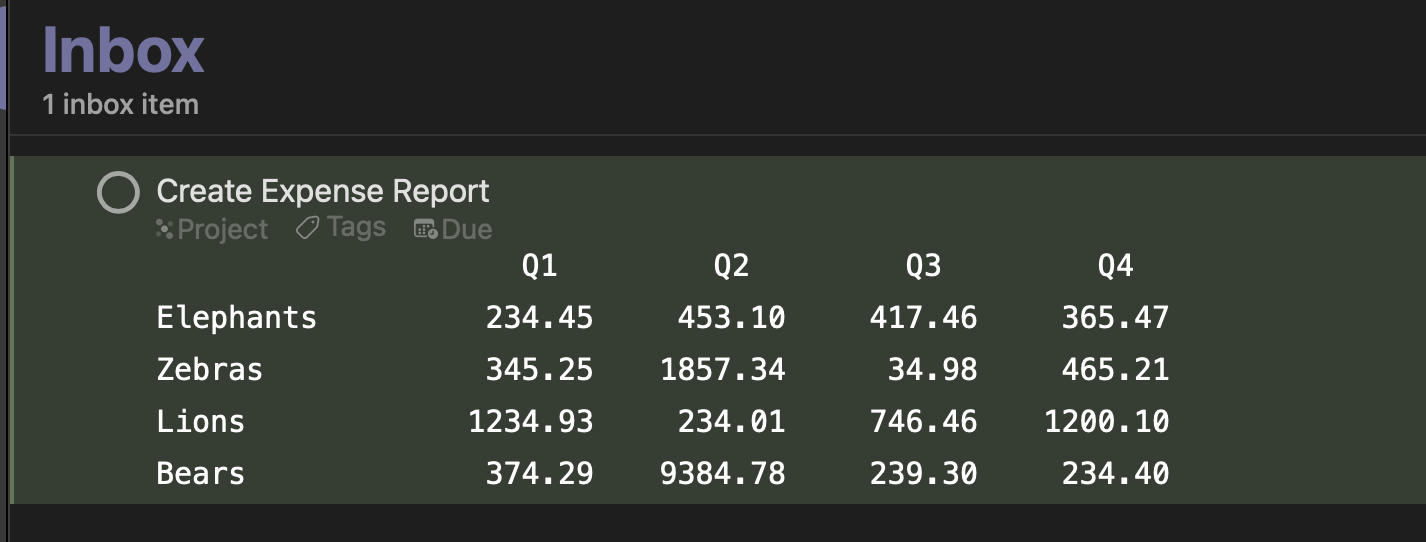Viewport: 1426px width, 542px height.
Task: Set a due date in Due field
Action: [453, 230]
